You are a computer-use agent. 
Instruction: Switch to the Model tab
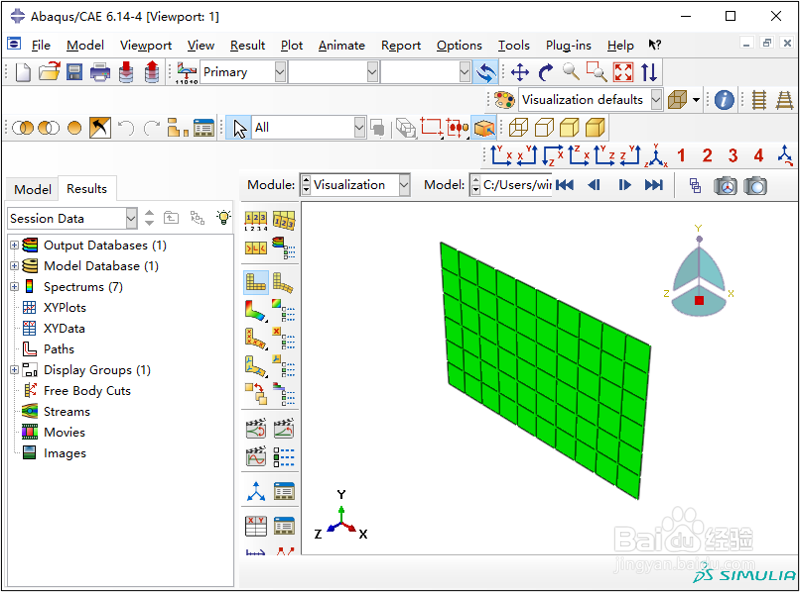point(33,189)
